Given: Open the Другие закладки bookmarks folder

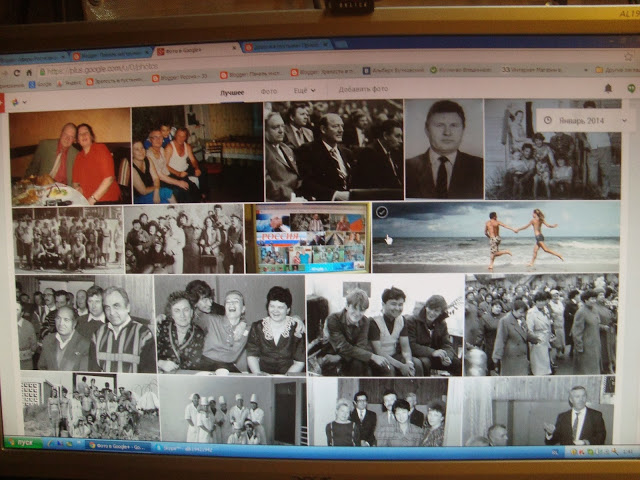Looking at the screenshot, I should click(x=617, y=70).
